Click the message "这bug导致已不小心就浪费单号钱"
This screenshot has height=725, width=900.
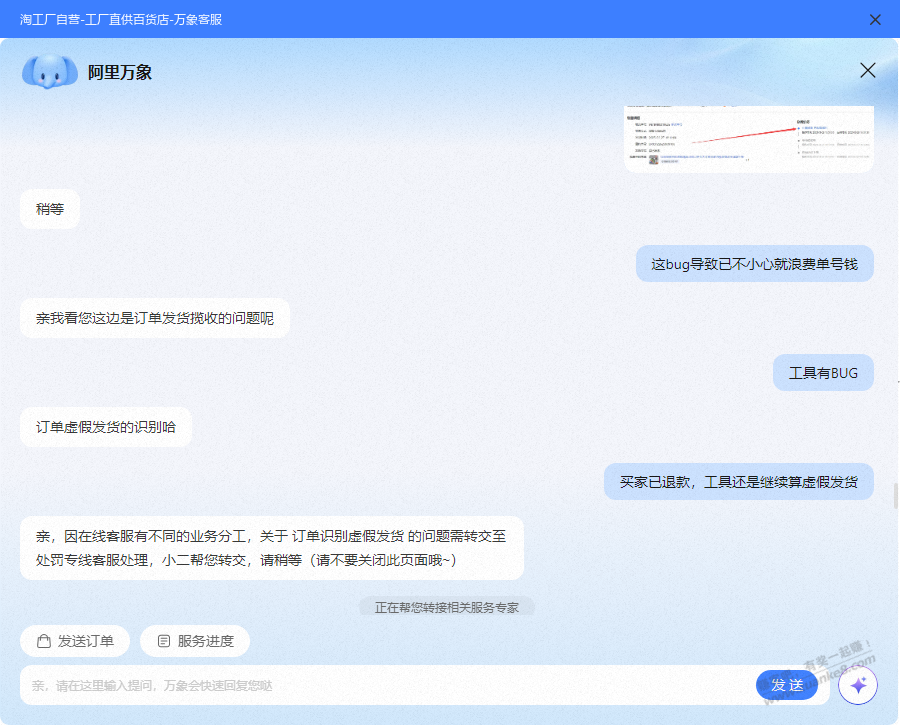[x=754, y=263]
